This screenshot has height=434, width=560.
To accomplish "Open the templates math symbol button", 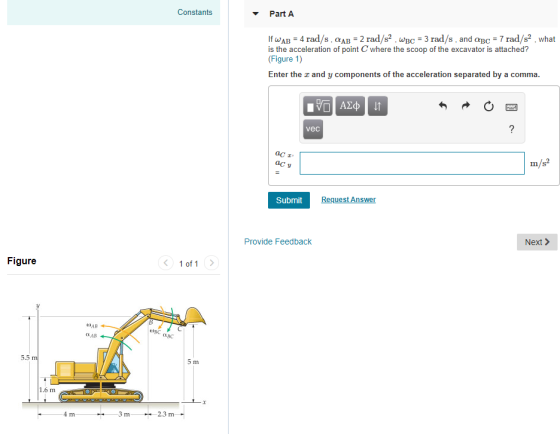I will click(318, 106).
